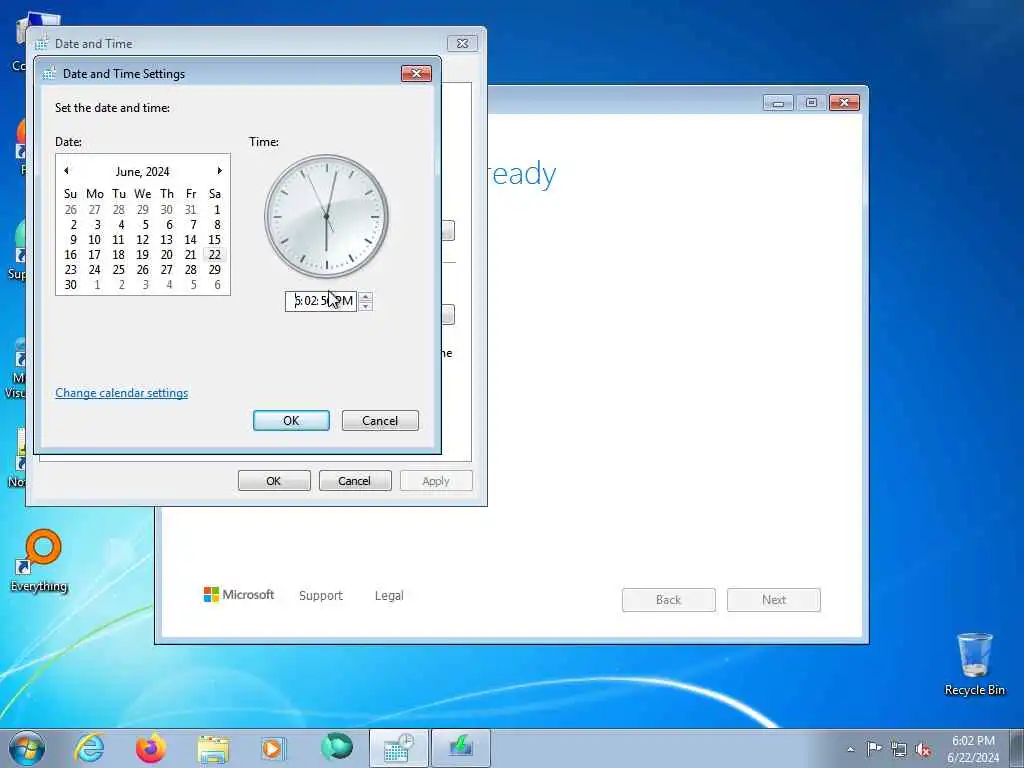Maximize the installer window
This screenshot has width=1024, height=768.
(x=811, y=103)
